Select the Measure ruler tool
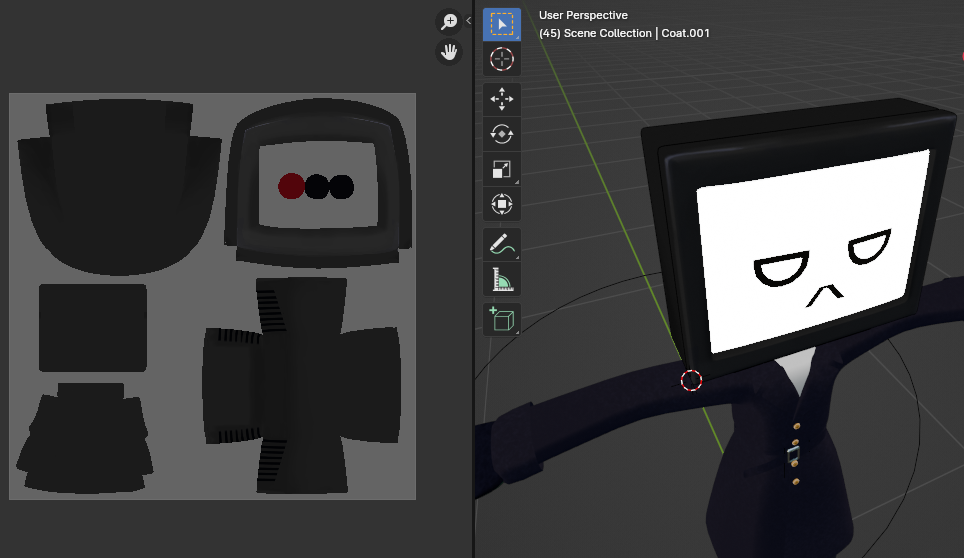Image resolution: width=964 pixels, height=558 pixels. [x=502, y=279]
